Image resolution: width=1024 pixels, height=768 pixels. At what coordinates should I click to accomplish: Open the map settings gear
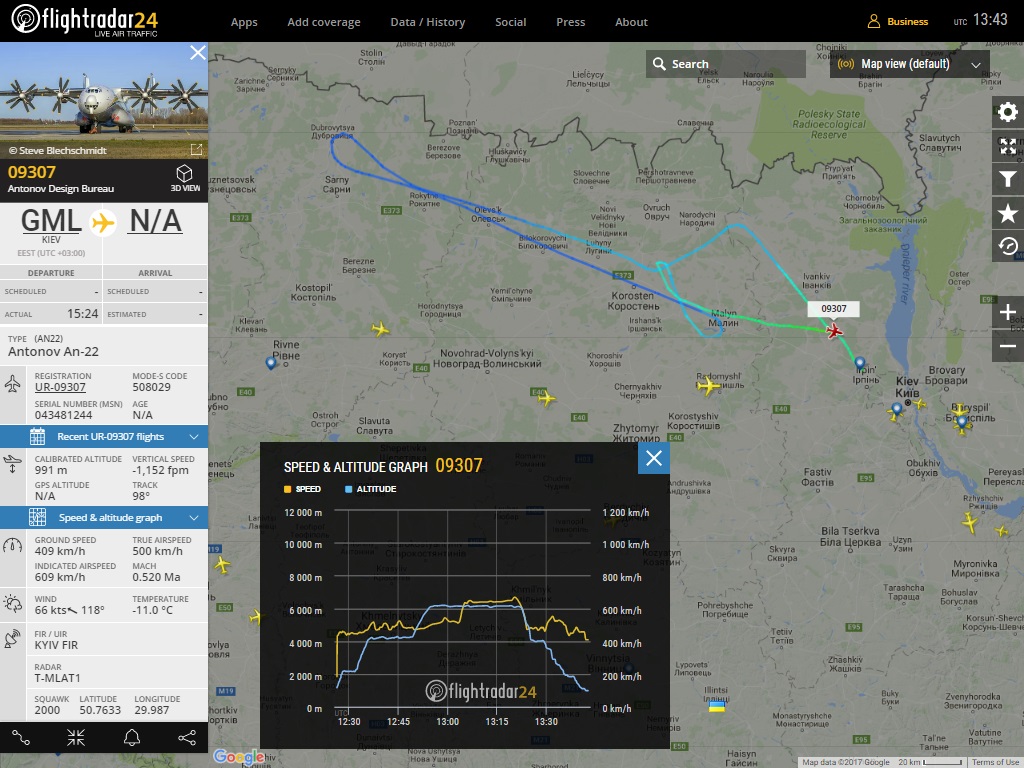pos(1008,112)
